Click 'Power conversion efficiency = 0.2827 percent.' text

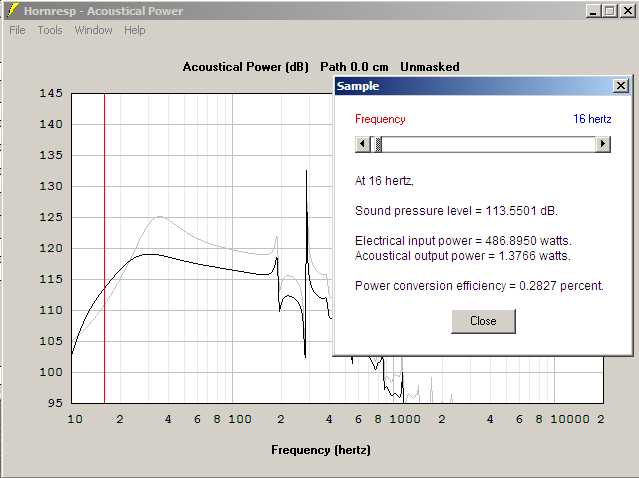pos(479,286)
